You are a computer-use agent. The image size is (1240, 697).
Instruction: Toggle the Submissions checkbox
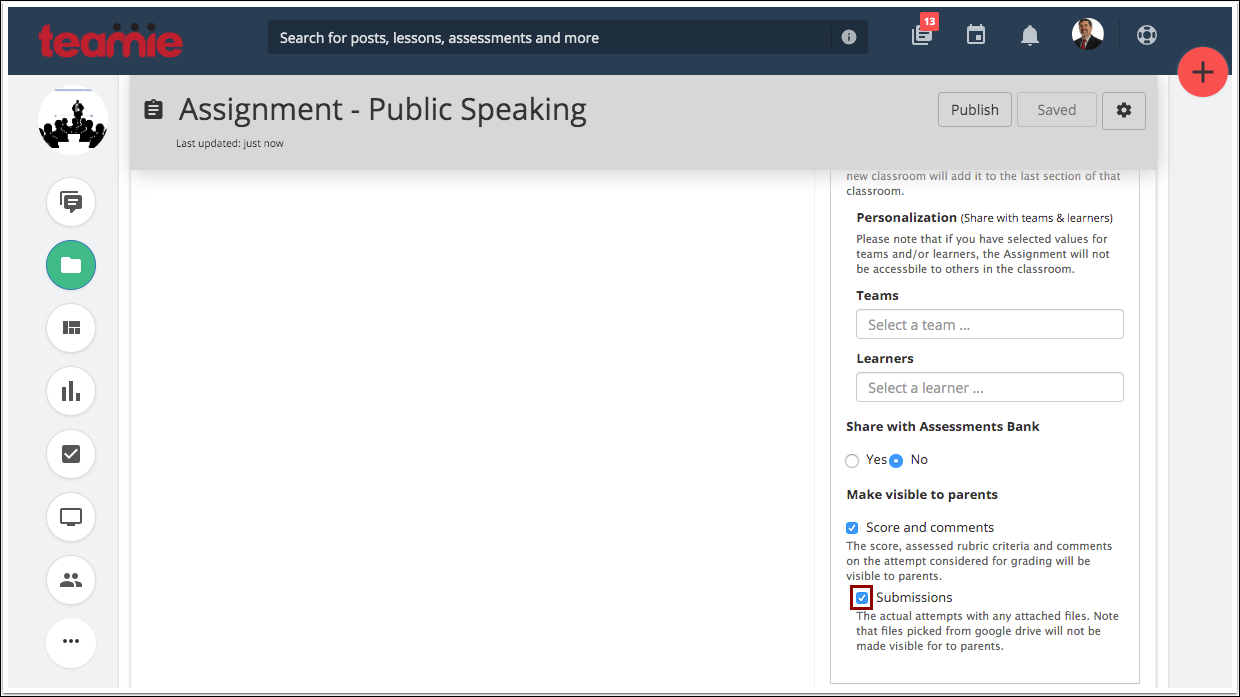[862, 598]
